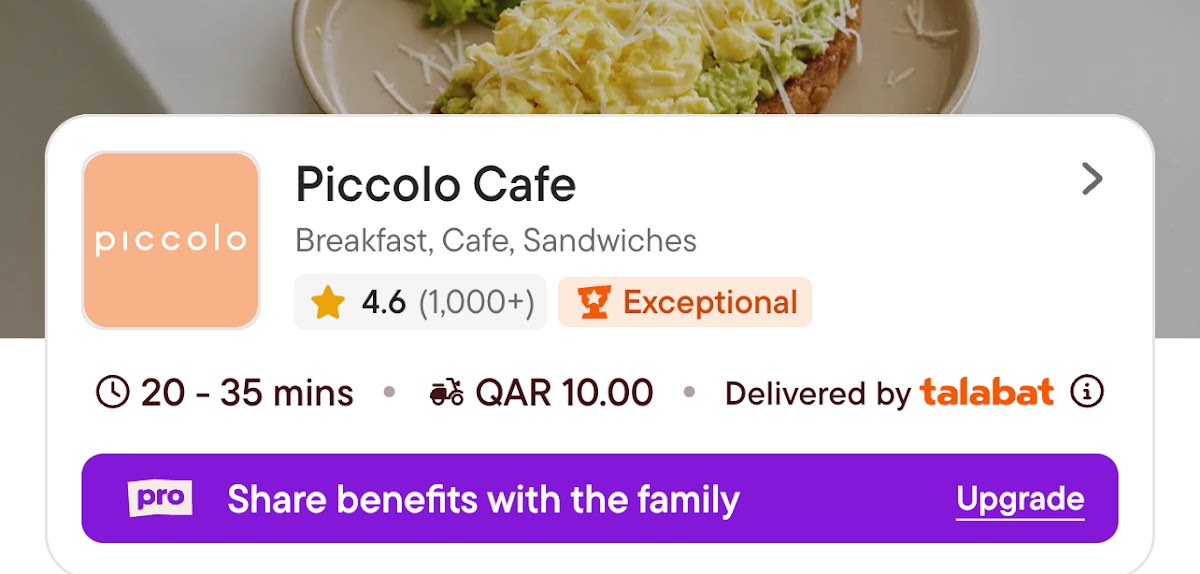Tap the clock delivery time icon

coord(112,392)
